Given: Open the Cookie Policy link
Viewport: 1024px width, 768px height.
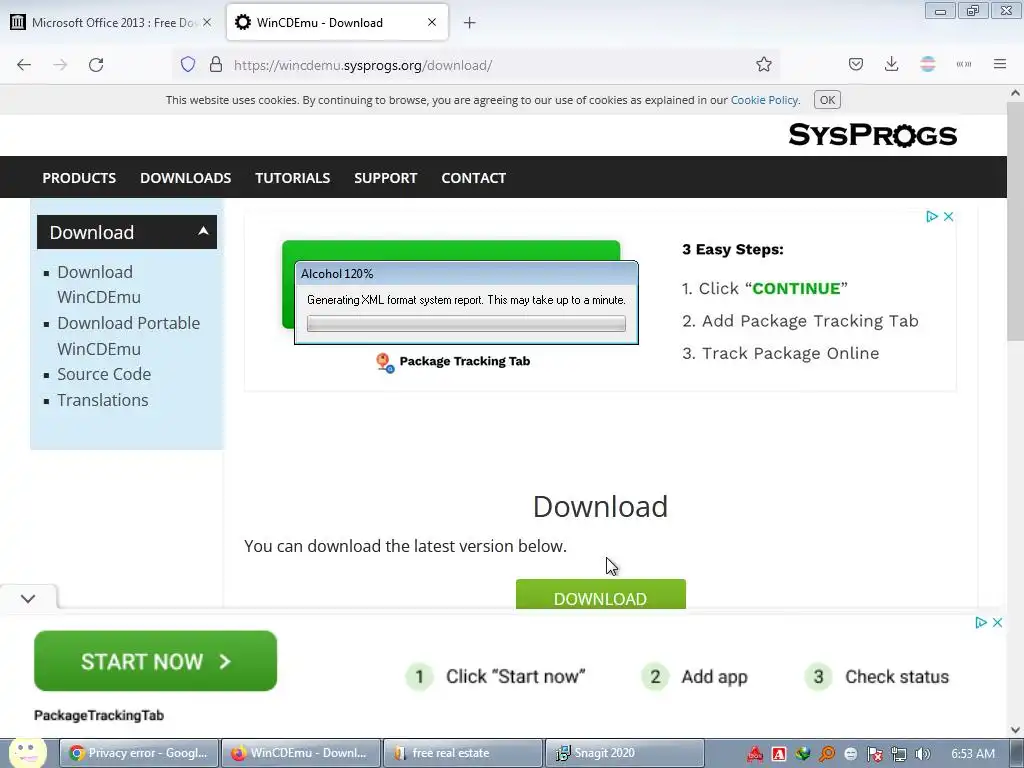Looking at the screenshot, I should tap(764, 100).
